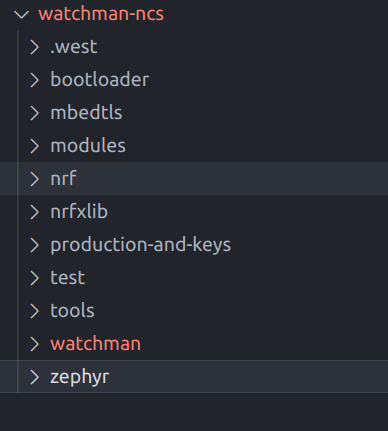Image resolution: width=388 pixels, height=431 pixels.
Task: Click empty area below the zephyr row
Action: coord(194,412)
